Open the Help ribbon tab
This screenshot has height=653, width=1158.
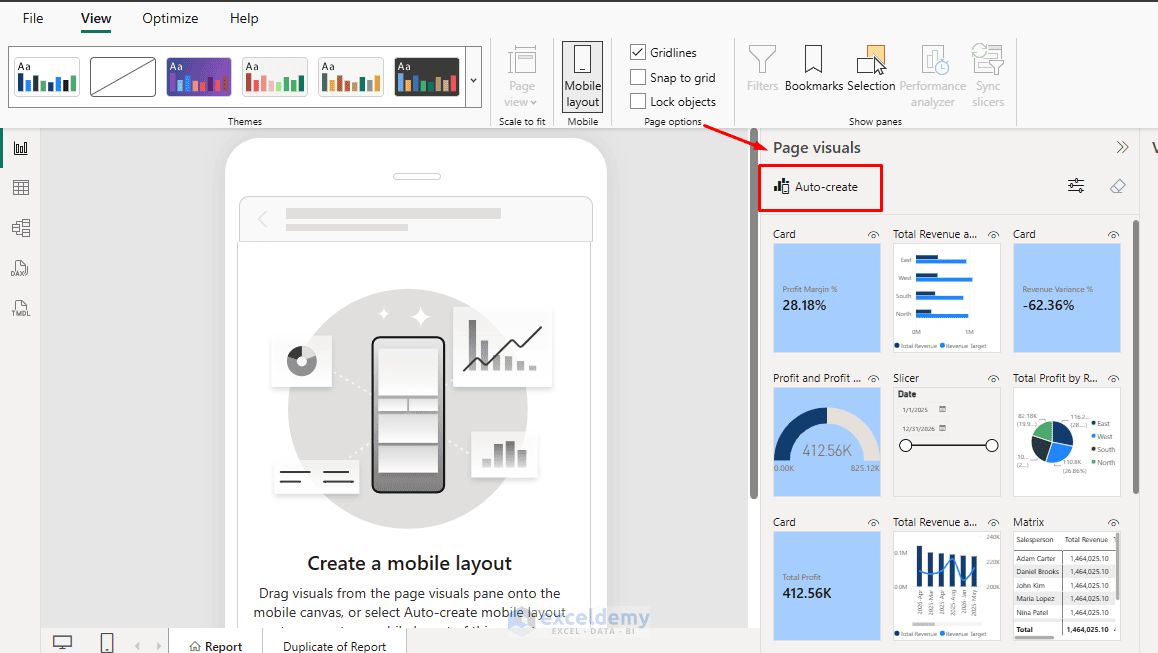pyautogui.click(x=244, y=18)
